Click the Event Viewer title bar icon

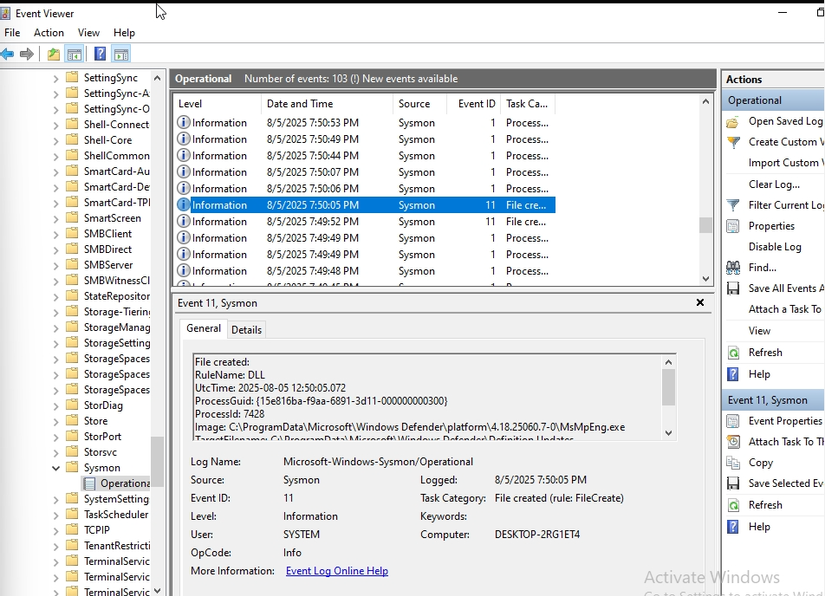[5, 14]
